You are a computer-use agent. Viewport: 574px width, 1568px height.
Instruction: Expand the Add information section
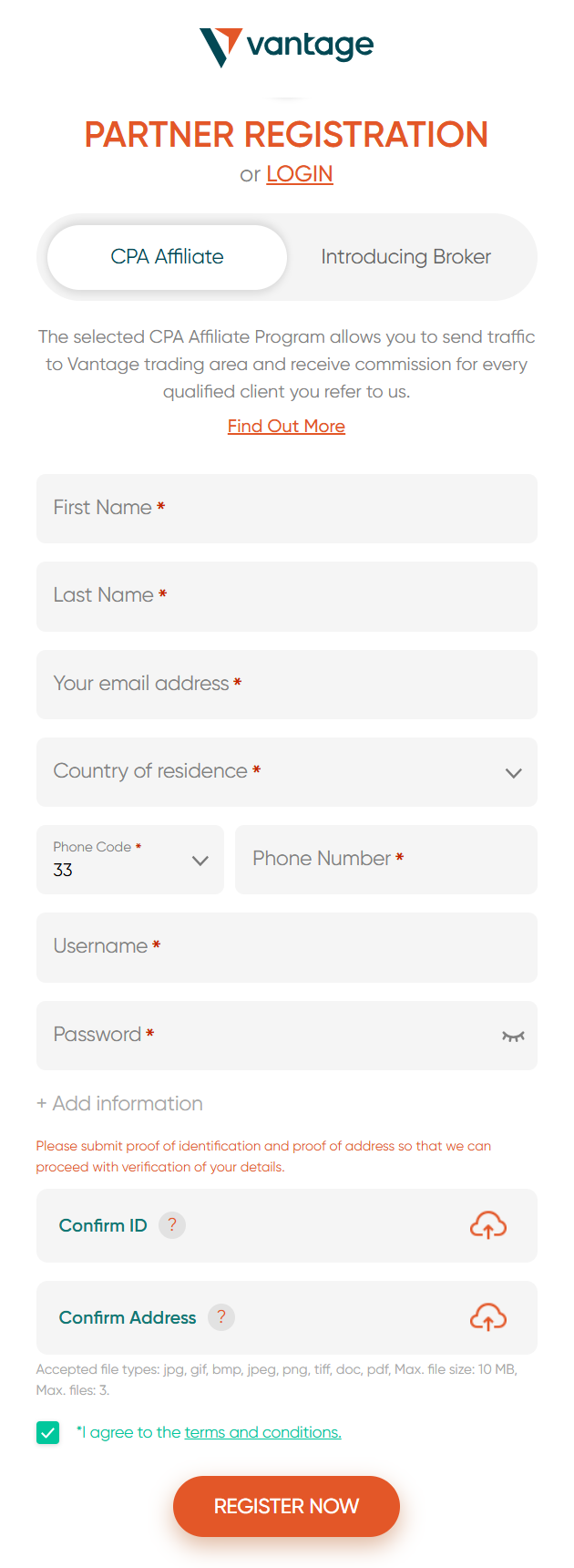(119, 1103)
